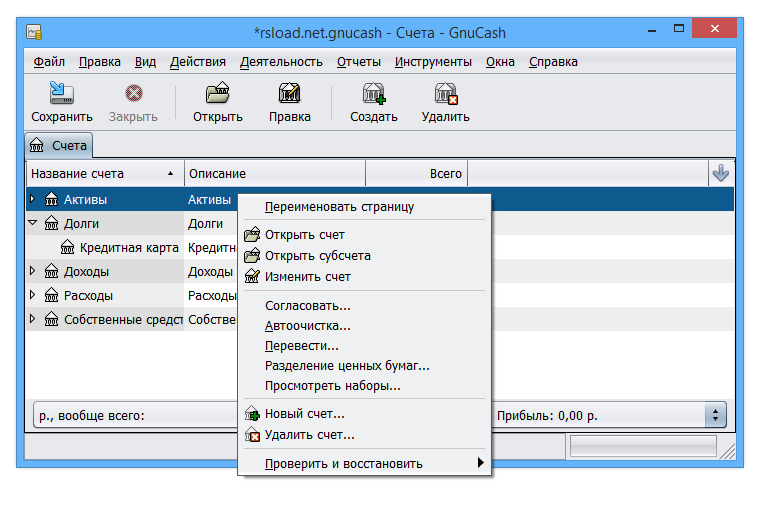
Task: Maximize the GnuCash window
Action: point(679,29)
